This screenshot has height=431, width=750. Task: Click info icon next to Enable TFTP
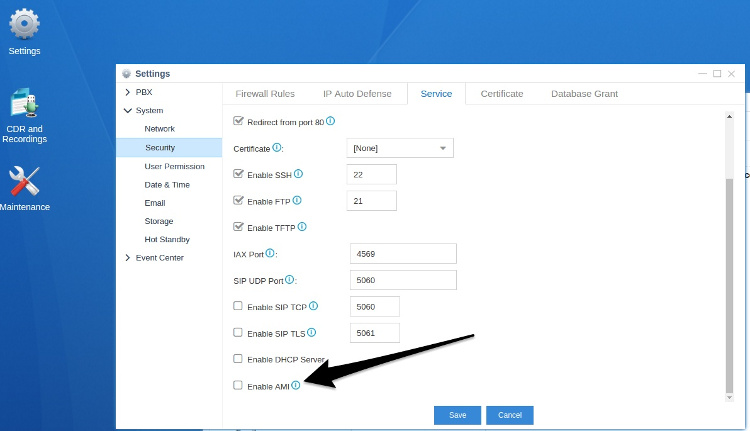[302, 227]
